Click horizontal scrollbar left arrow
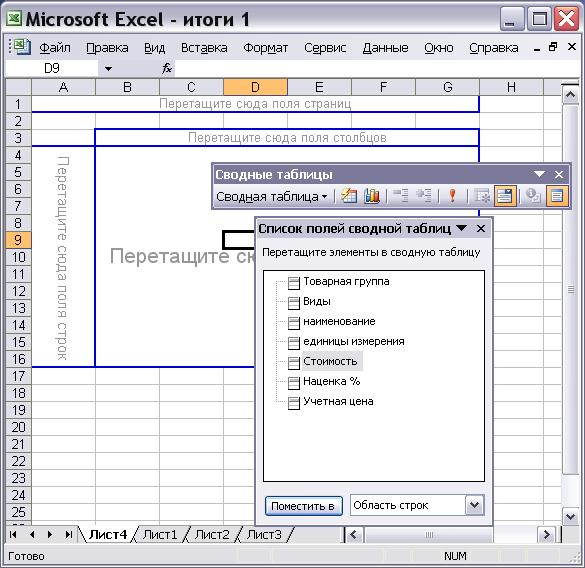This screenshot has height=568, width=585. [x=353, y=535]
